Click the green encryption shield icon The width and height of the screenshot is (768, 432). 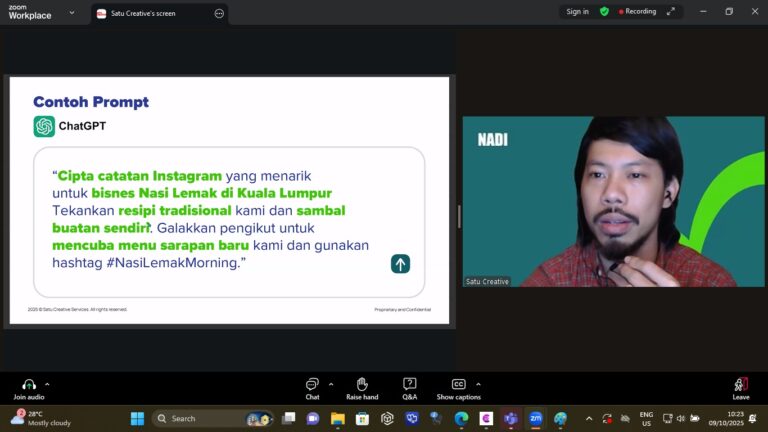[x=604, y=12]
